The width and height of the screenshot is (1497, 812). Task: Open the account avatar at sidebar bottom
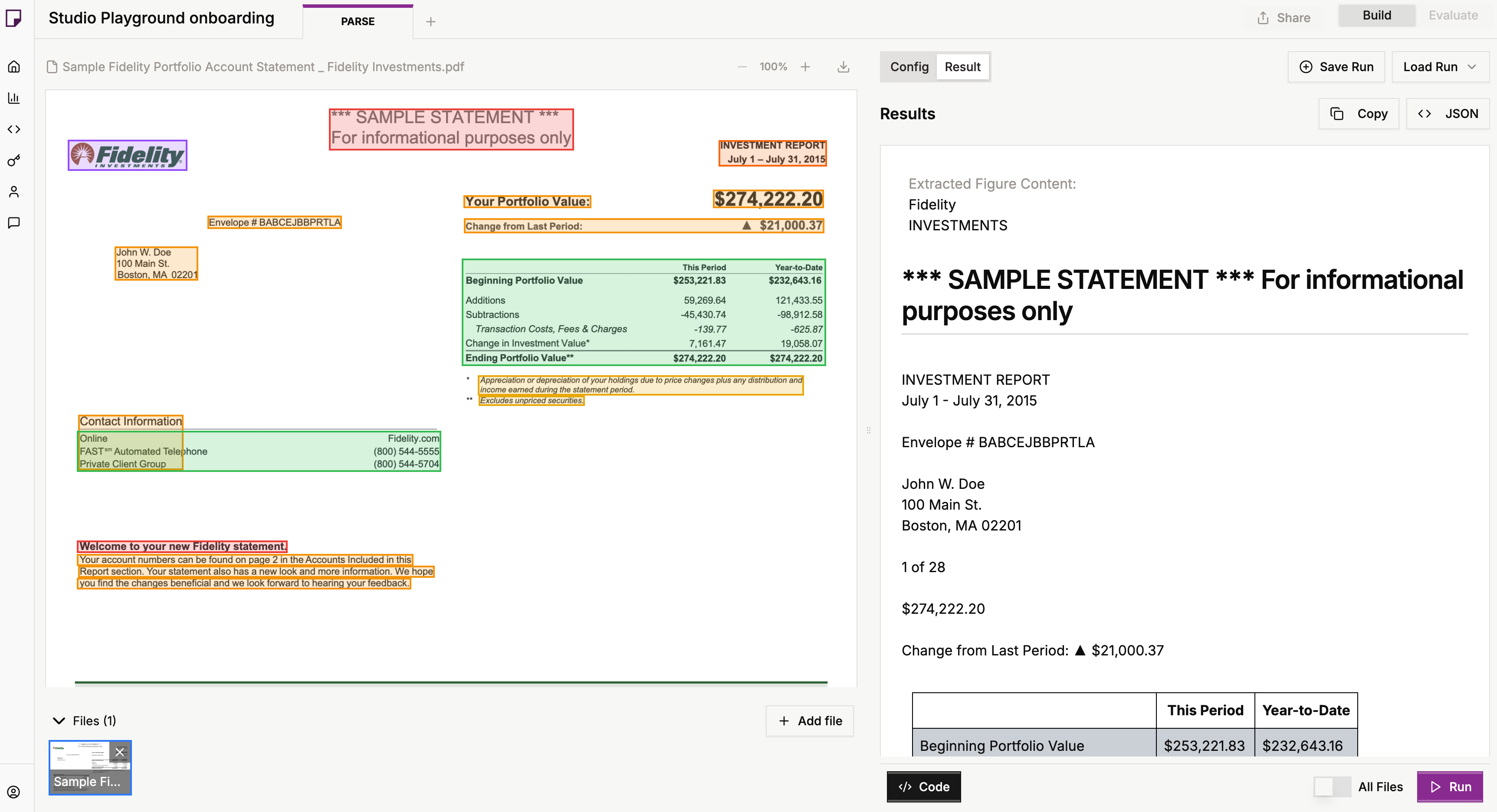[14, 792]
